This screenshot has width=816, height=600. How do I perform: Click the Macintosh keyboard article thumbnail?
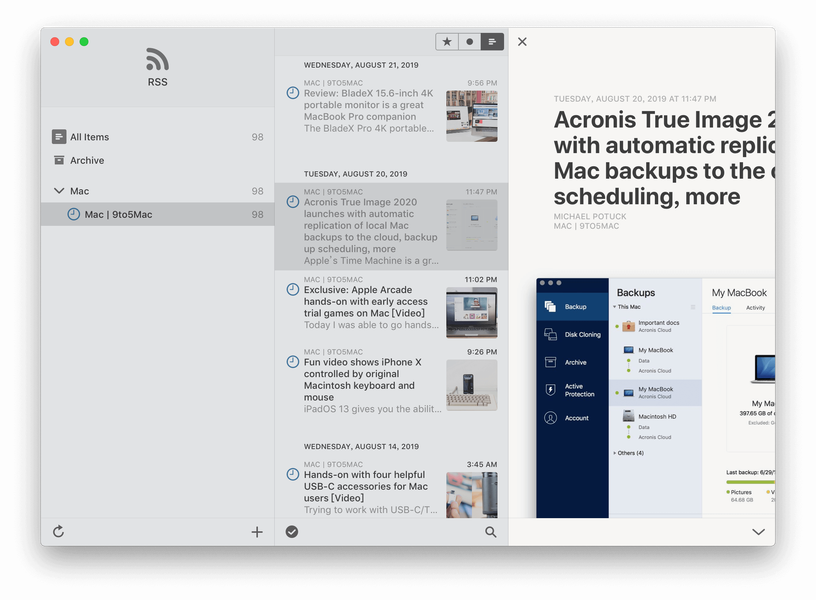click(471, 385)
